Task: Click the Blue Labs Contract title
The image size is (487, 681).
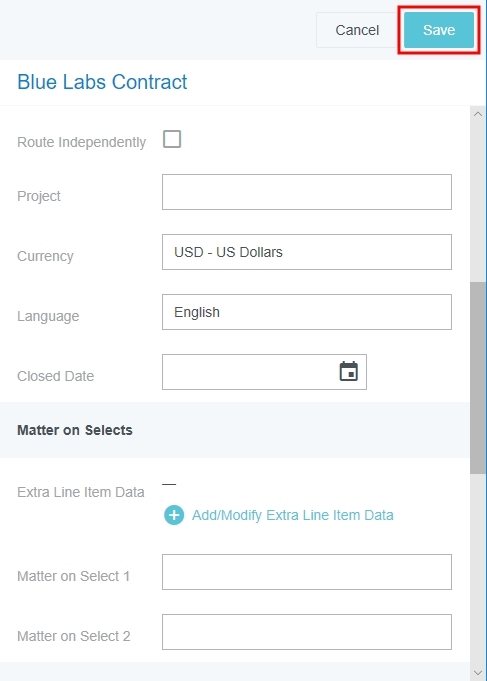Action: 102,82
